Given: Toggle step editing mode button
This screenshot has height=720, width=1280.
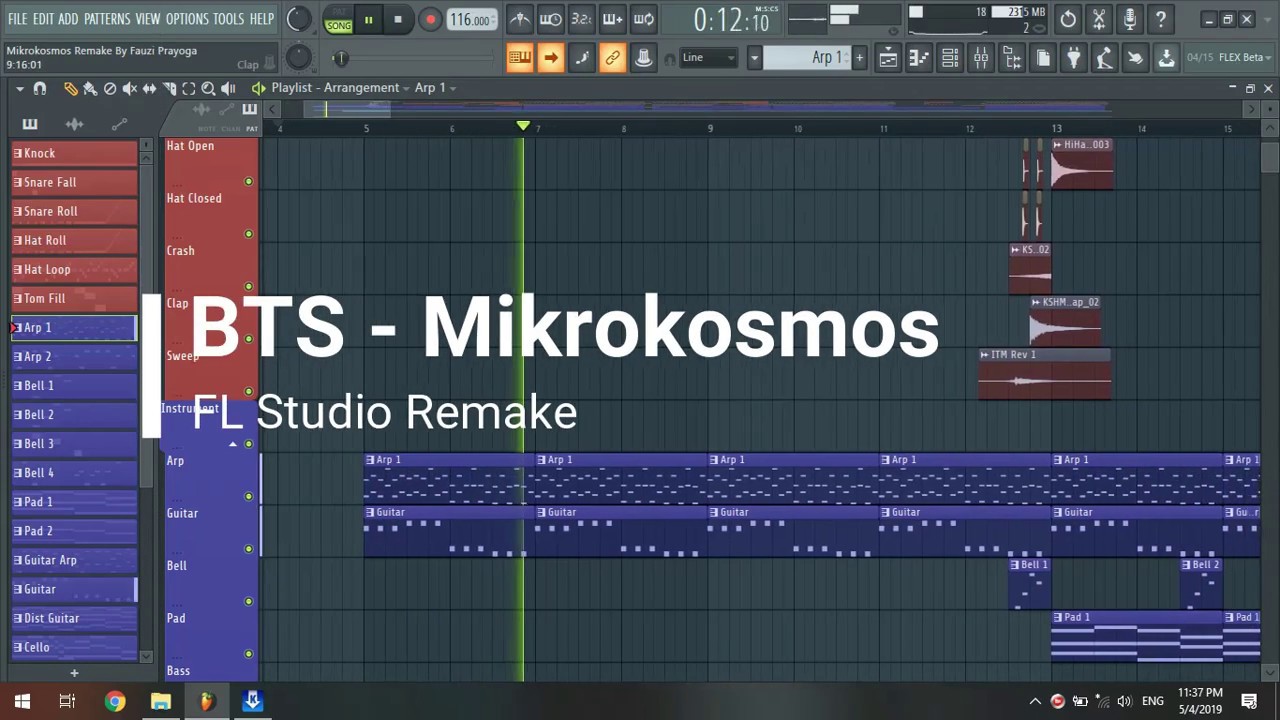Looking at the screenshot, I should tap(582, 58).
